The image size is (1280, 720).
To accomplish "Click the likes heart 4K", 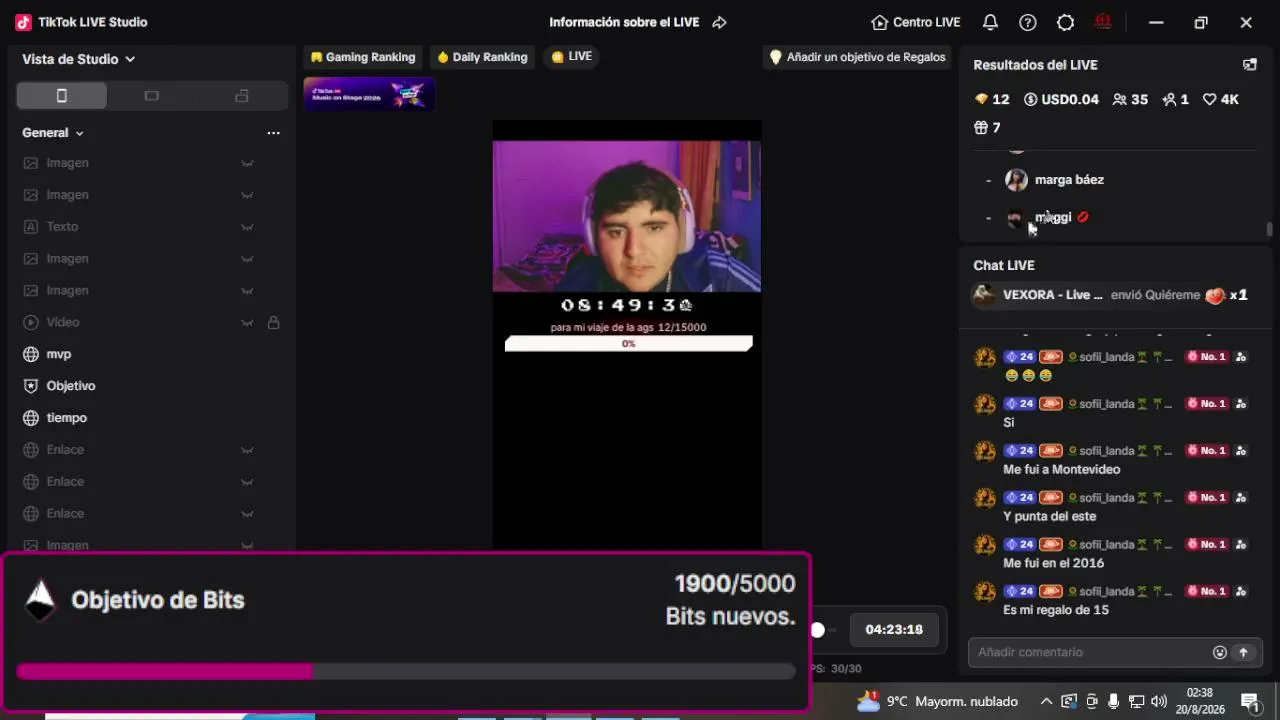I will pyautogui.click(x=1221, y=99).
